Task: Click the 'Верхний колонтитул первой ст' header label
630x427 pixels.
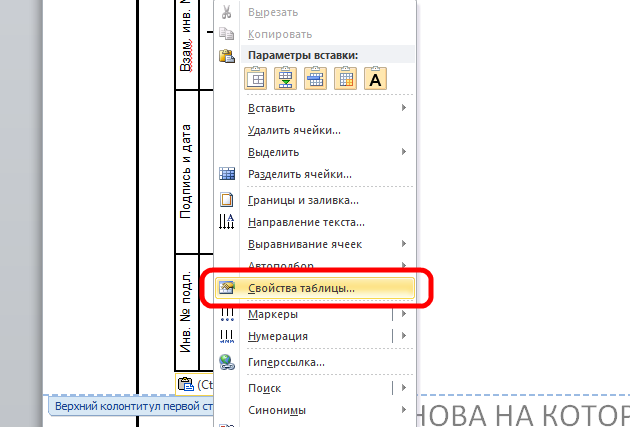Action: click(x=133, y=406)
